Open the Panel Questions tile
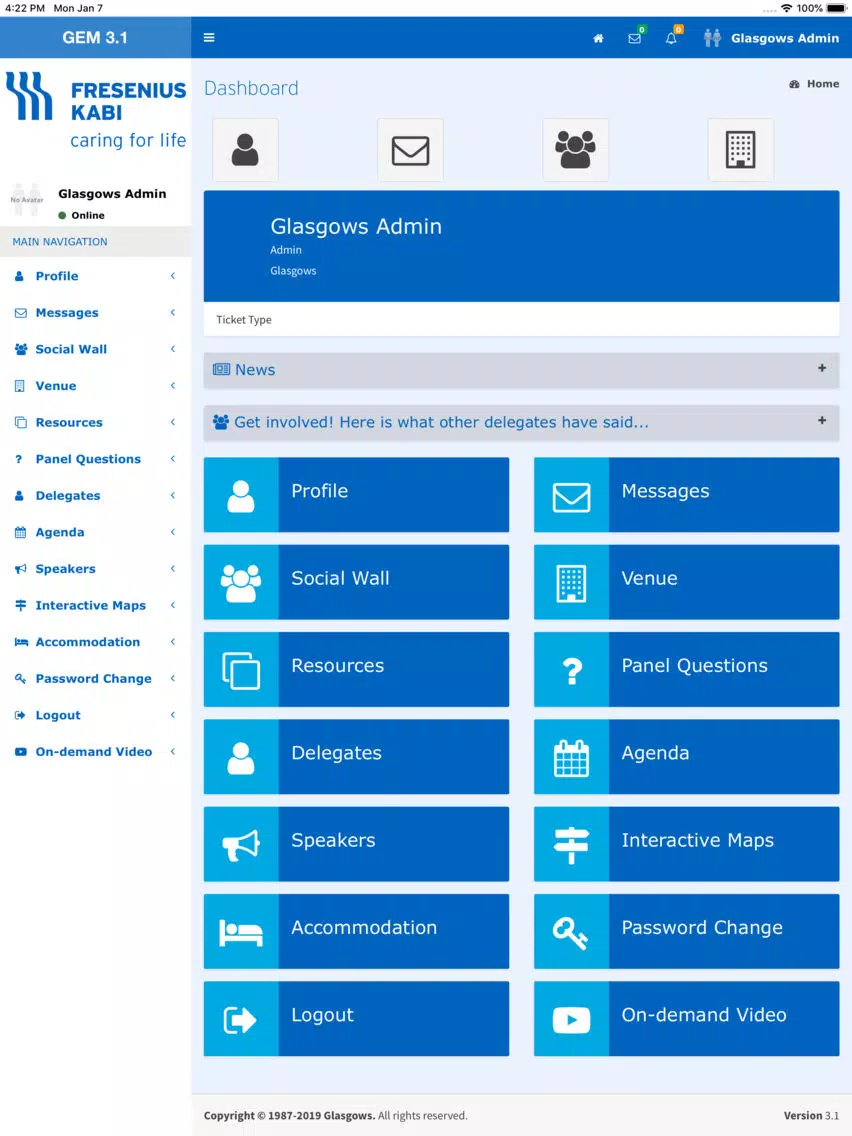This screenshot has width=852, height=1136. 687,669
